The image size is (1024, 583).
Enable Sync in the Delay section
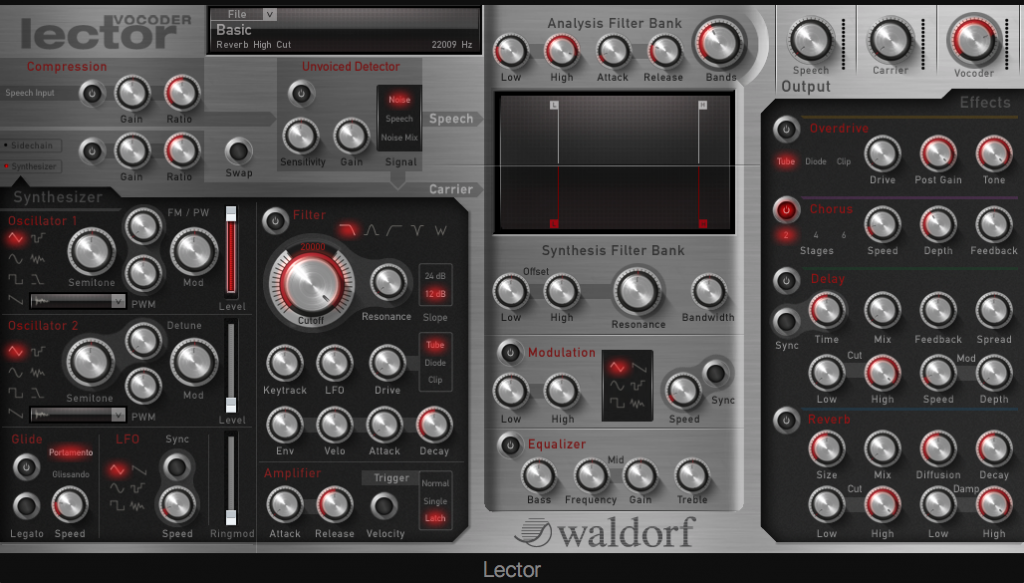(x=786, y=320)
